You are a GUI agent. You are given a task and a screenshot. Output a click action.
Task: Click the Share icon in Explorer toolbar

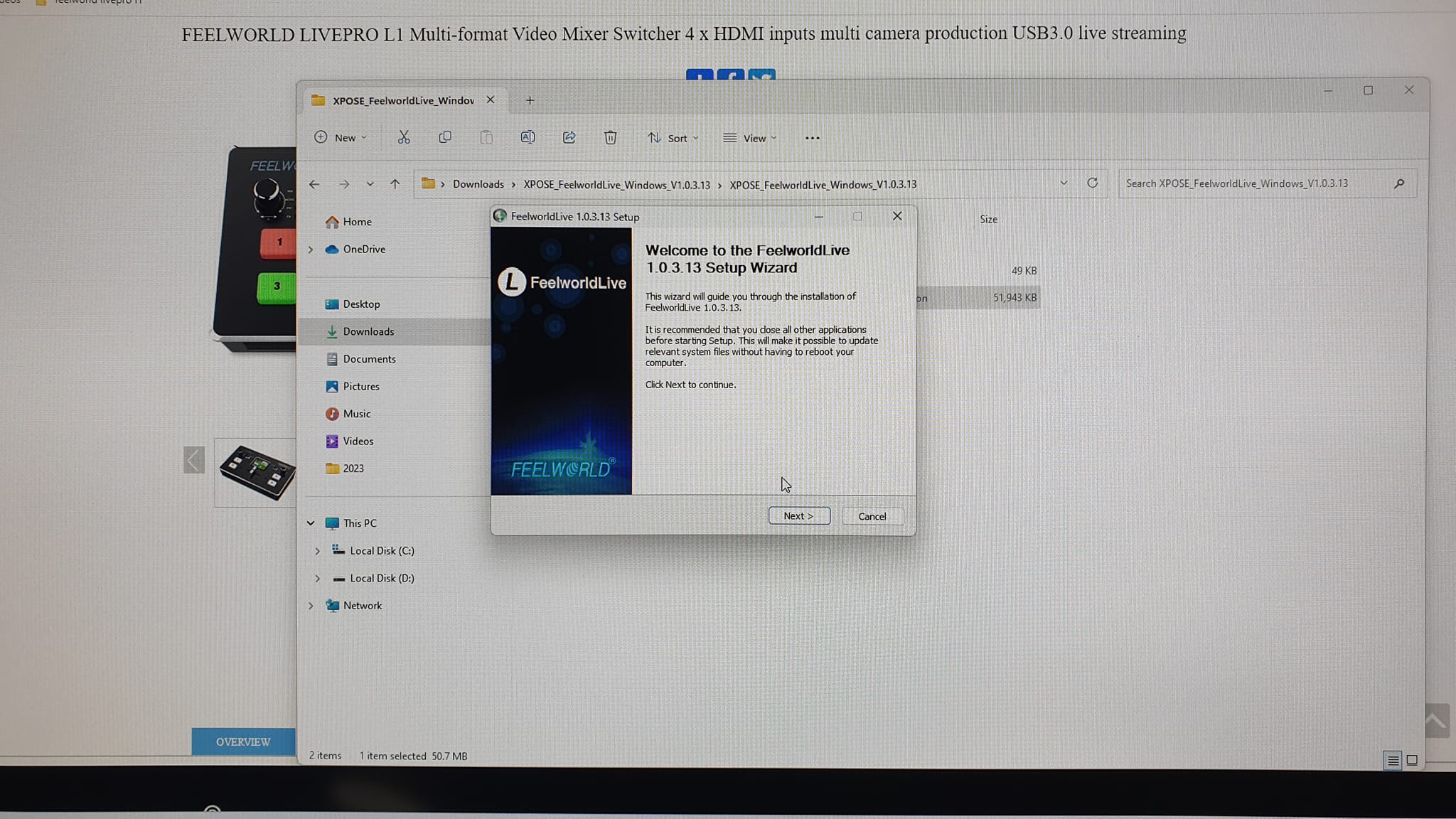pyautogui.click(x=569, y=137)
